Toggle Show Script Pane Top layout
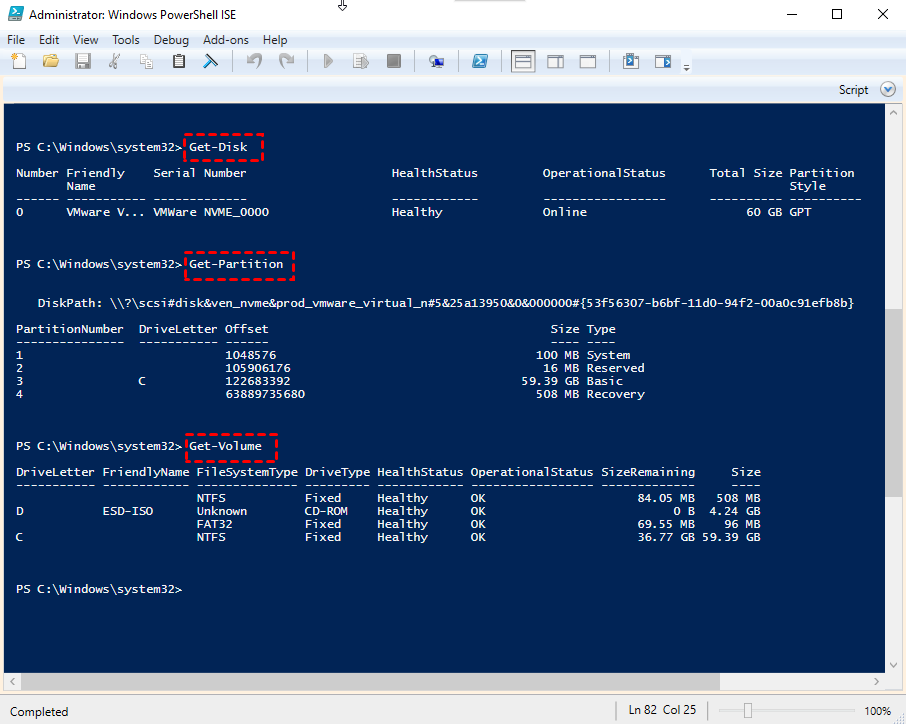 pyautogui.click(x=523, y=62)
